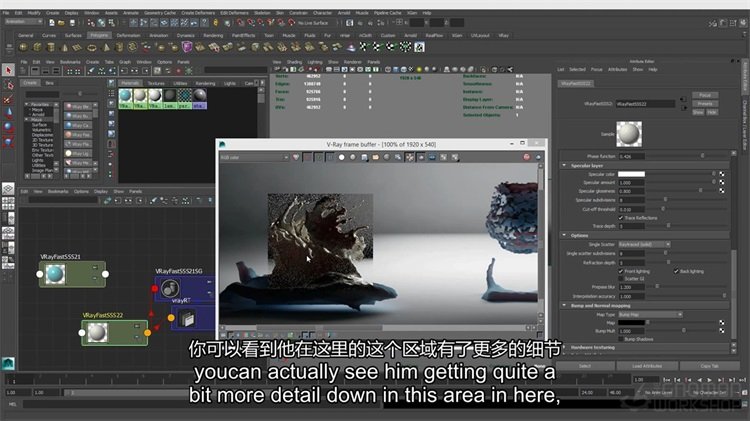
Task: Click the white circle icon in V-Ray frame buffer
Action: [342, 157]
